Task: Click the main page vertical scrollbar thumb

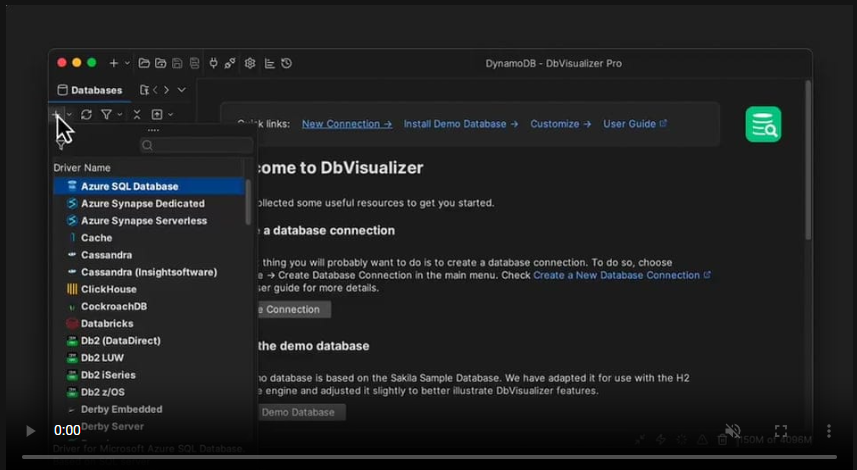Action: point(808,160)
